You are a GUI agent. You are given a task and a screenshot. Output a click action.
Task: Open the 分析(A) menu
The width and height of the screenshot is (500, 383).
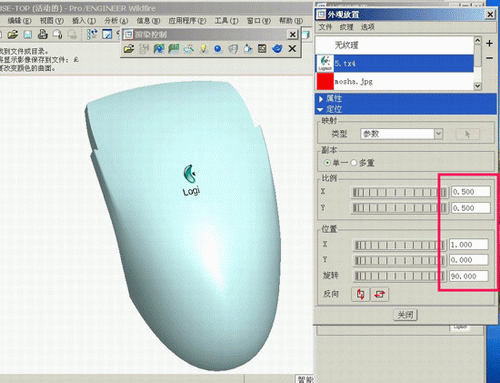point(116,21)
